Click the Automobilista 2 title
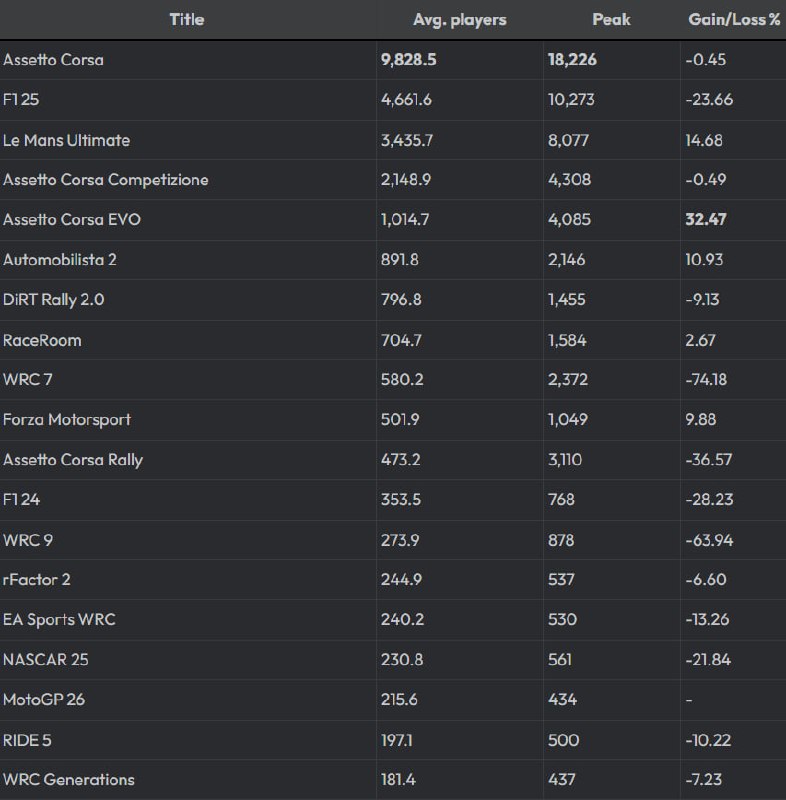Viewport: 786px width, 800px height. (x=60, y=260)
